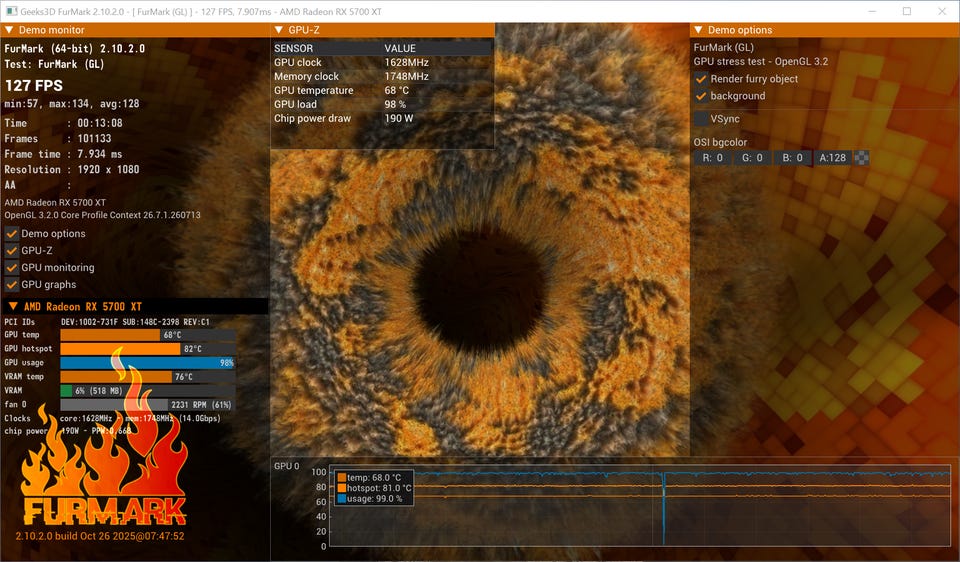Image resolution: width=960 pixels, height=562 pixels.
Task: Select the Chip power draw 190 W row
Action: point(383,119)
